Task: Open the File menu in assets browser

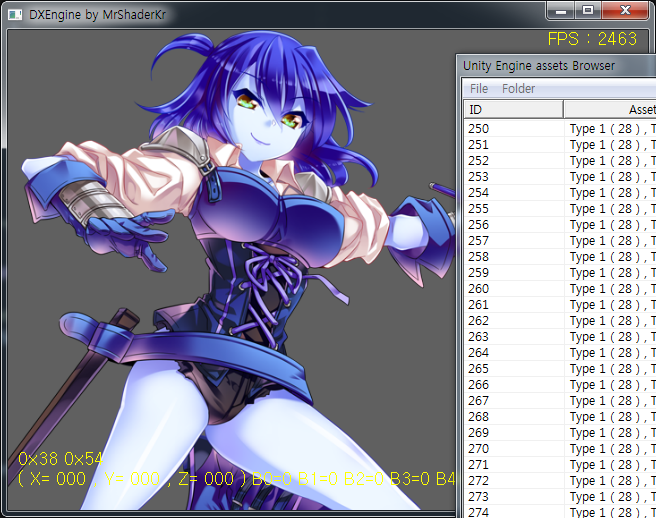Action: (x=479, y=89)
